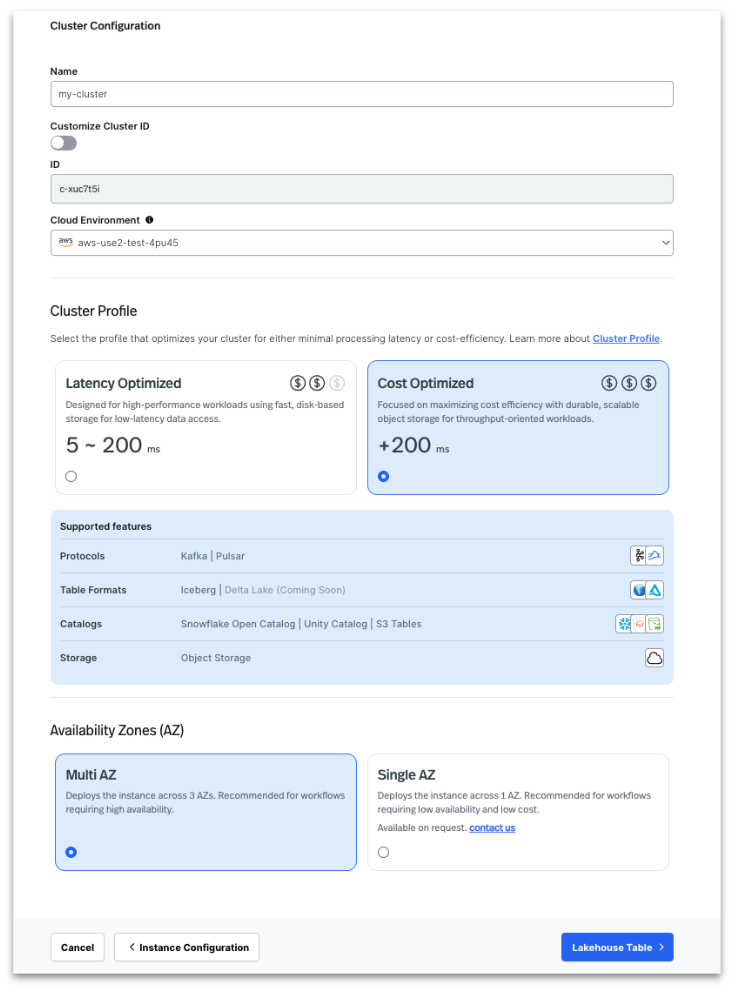Click the Cost Optimized card title
Screen dimensions: 736x994
coord(425,383)
